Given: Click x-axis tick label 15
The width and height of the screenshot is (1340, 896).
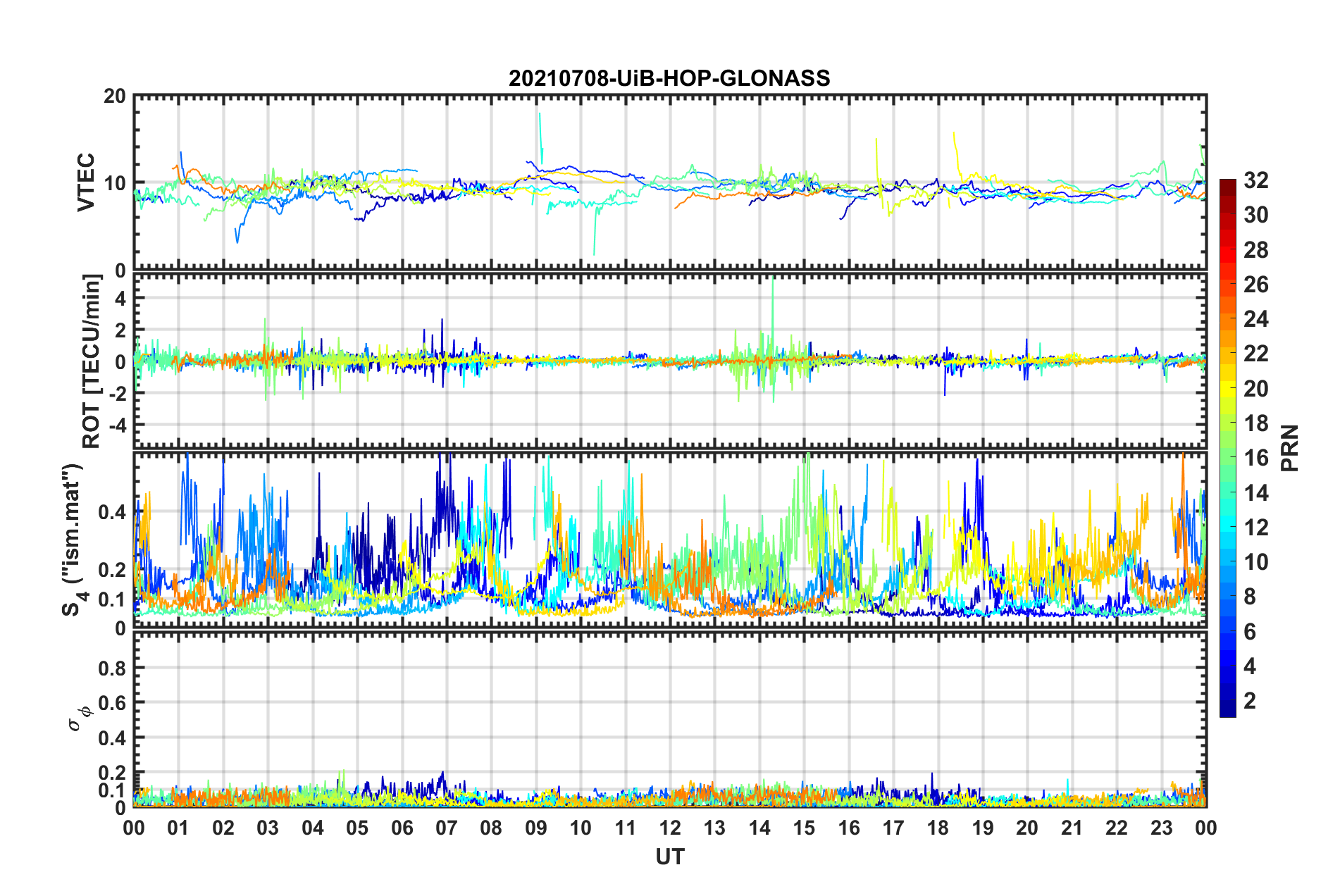Looking at the screenshot, I should coord(804,828).
